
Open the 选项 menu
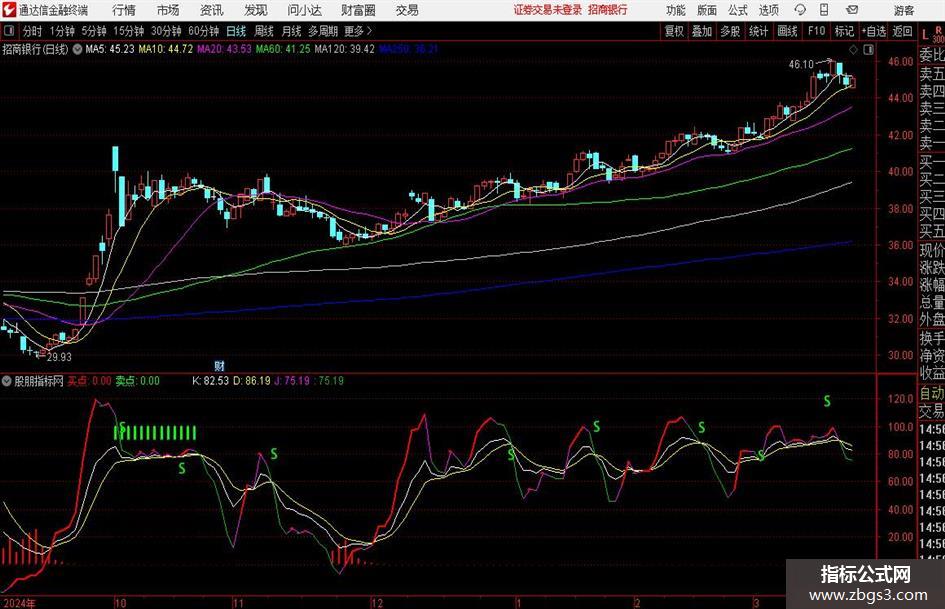pyautogui.click(x=768, y=10)
